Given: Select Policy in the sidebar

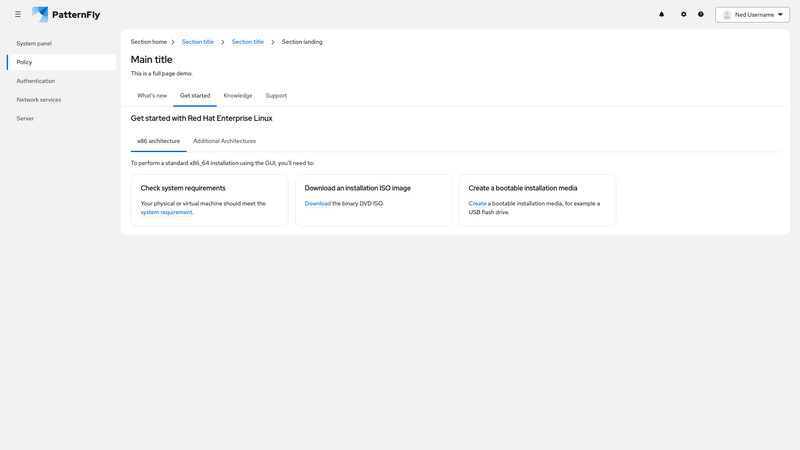Looking at the screenshot, I should [x=62, y=62].
